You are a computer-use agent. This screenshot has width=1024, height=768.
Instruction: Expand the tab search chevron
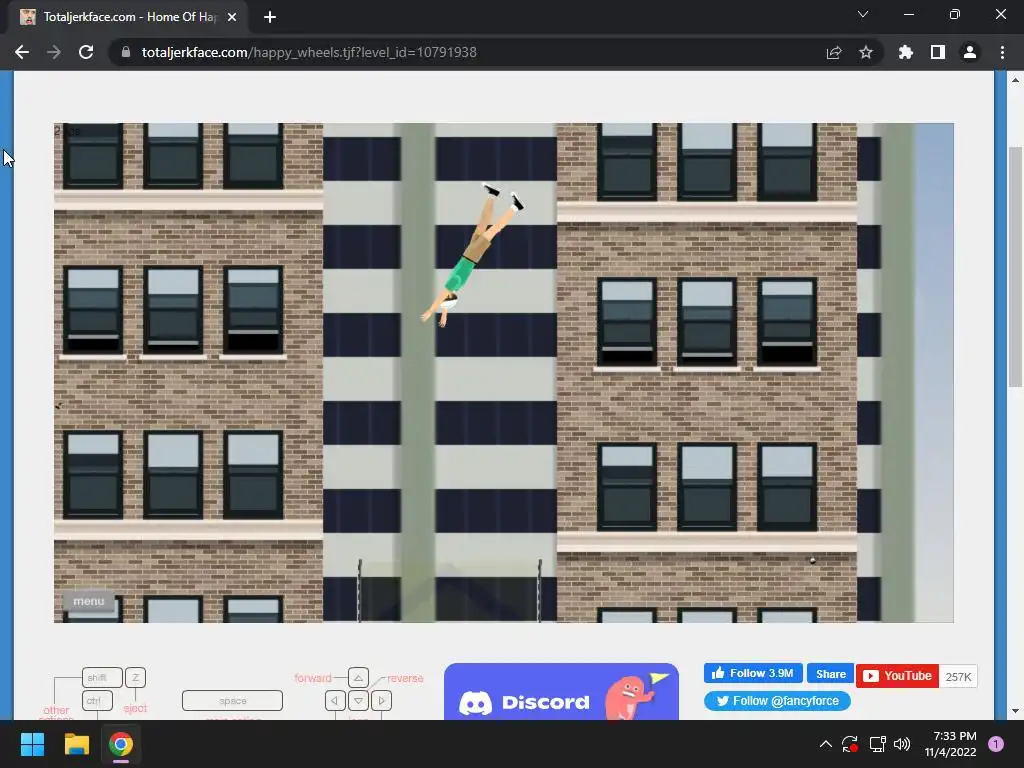coord(863,14)
